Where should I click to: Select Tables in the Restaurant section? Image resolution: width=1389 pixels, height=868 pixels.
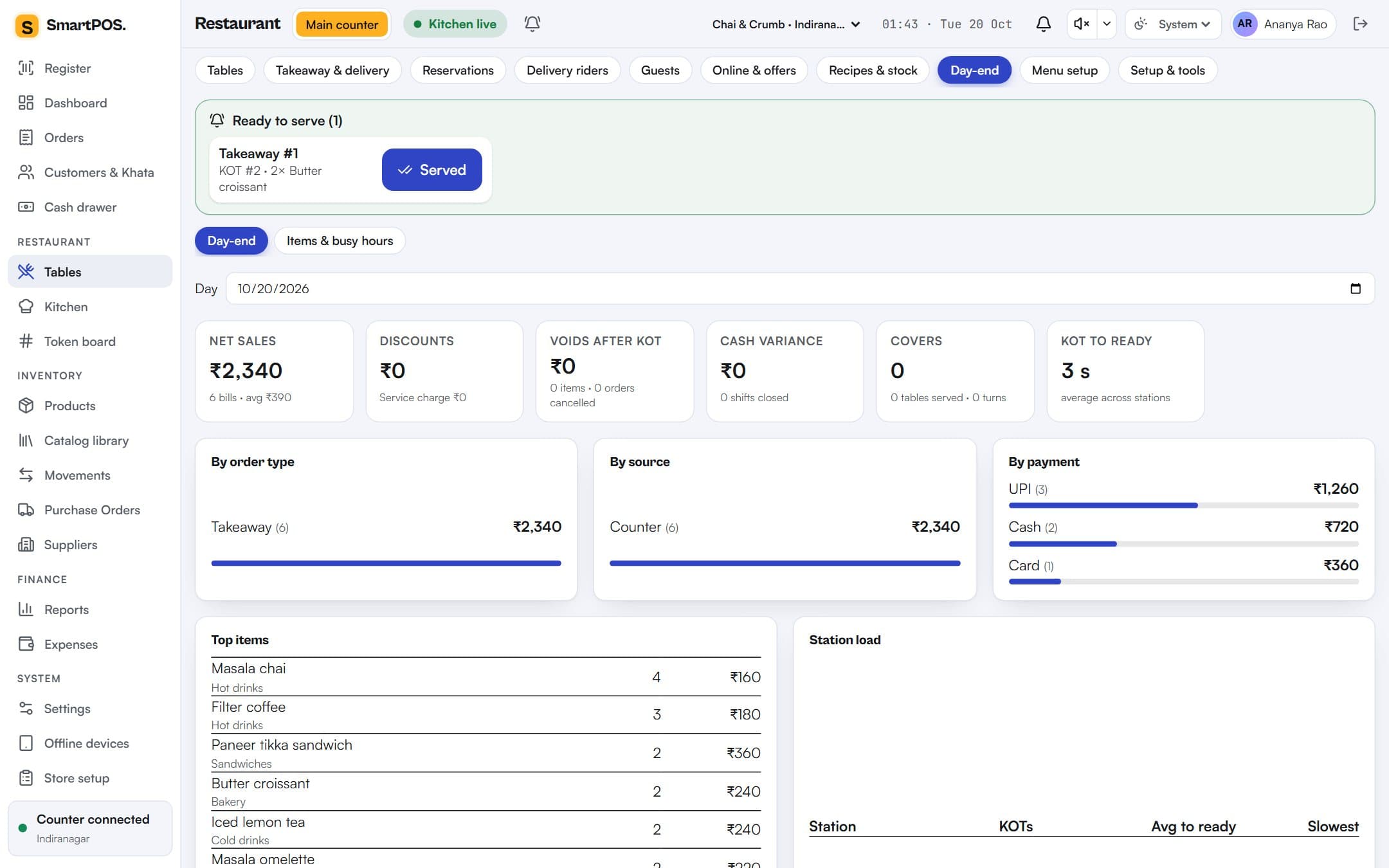click(90, 272)
